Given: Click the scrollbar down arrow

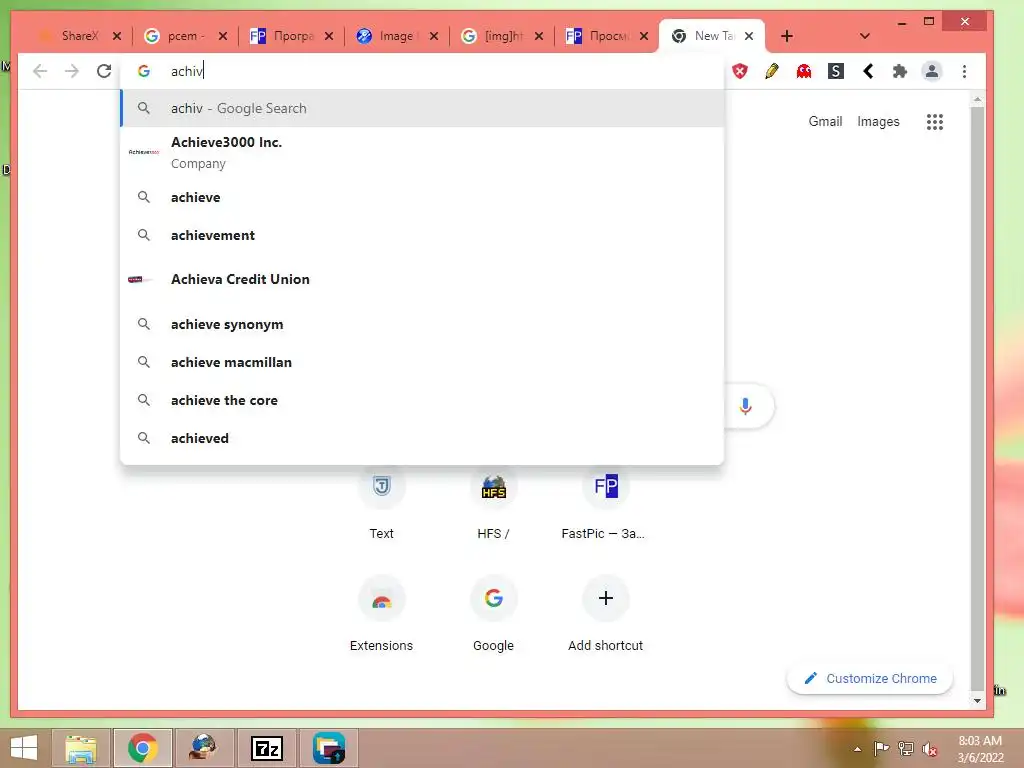Looking at the screenshot, I should click(x=977, y=701).
